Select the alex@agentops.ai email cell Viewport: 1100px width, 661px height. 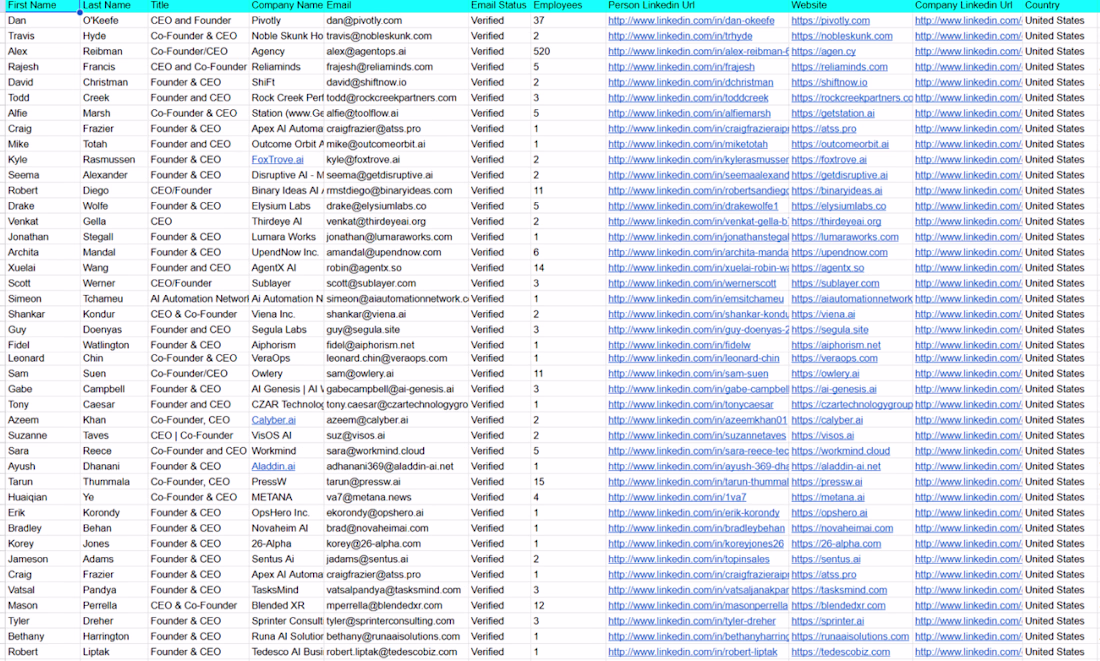396,51
